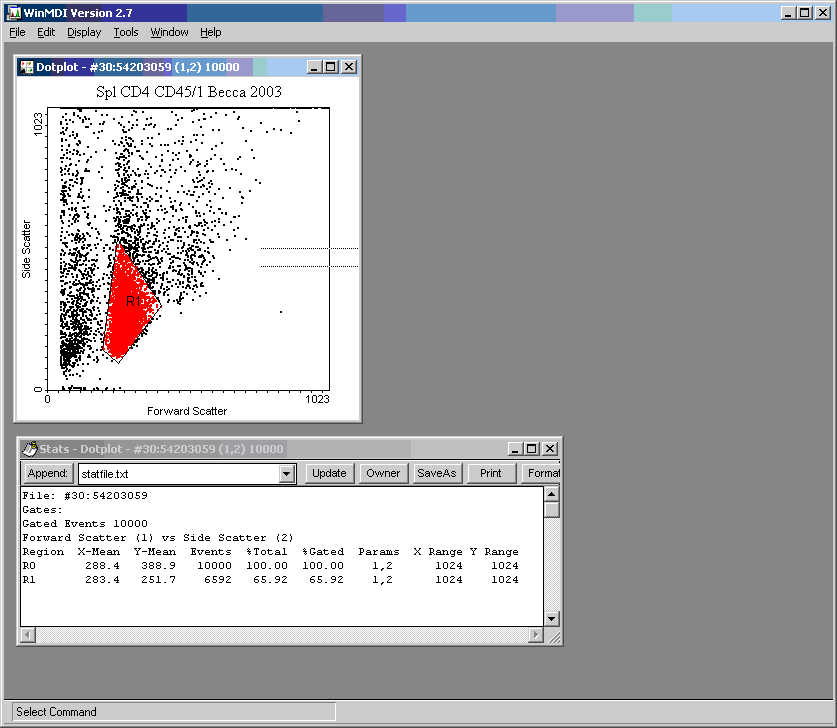This screenshot has width=837, height=728.
Task: Open the Help menu
Action: (x=210, y=32)
